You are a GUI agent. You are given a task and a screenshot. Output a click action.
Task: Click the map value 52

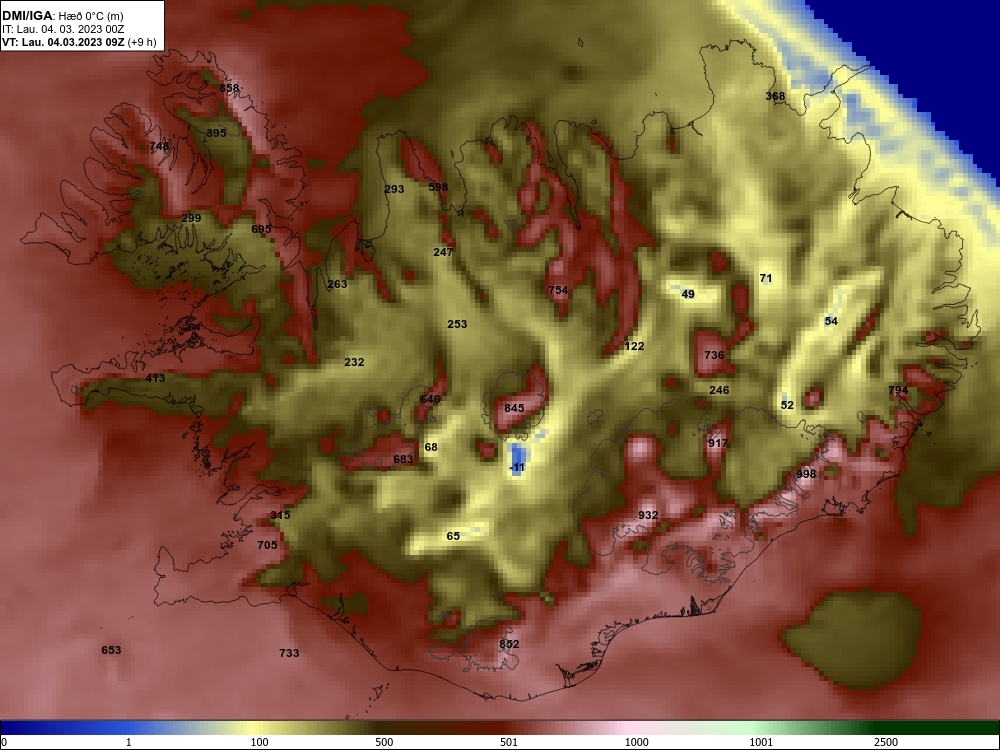pyautogui.click(x=787, y=404)
